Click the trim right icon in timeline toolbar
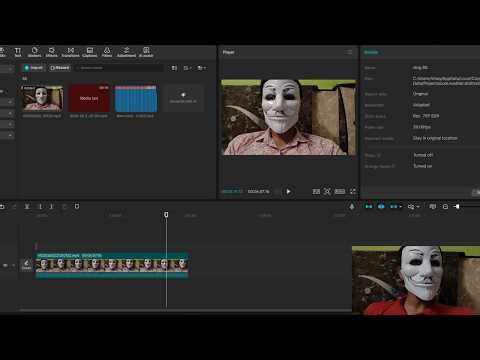This screenshot has width=480, height=360. click(x=51, y=207)
